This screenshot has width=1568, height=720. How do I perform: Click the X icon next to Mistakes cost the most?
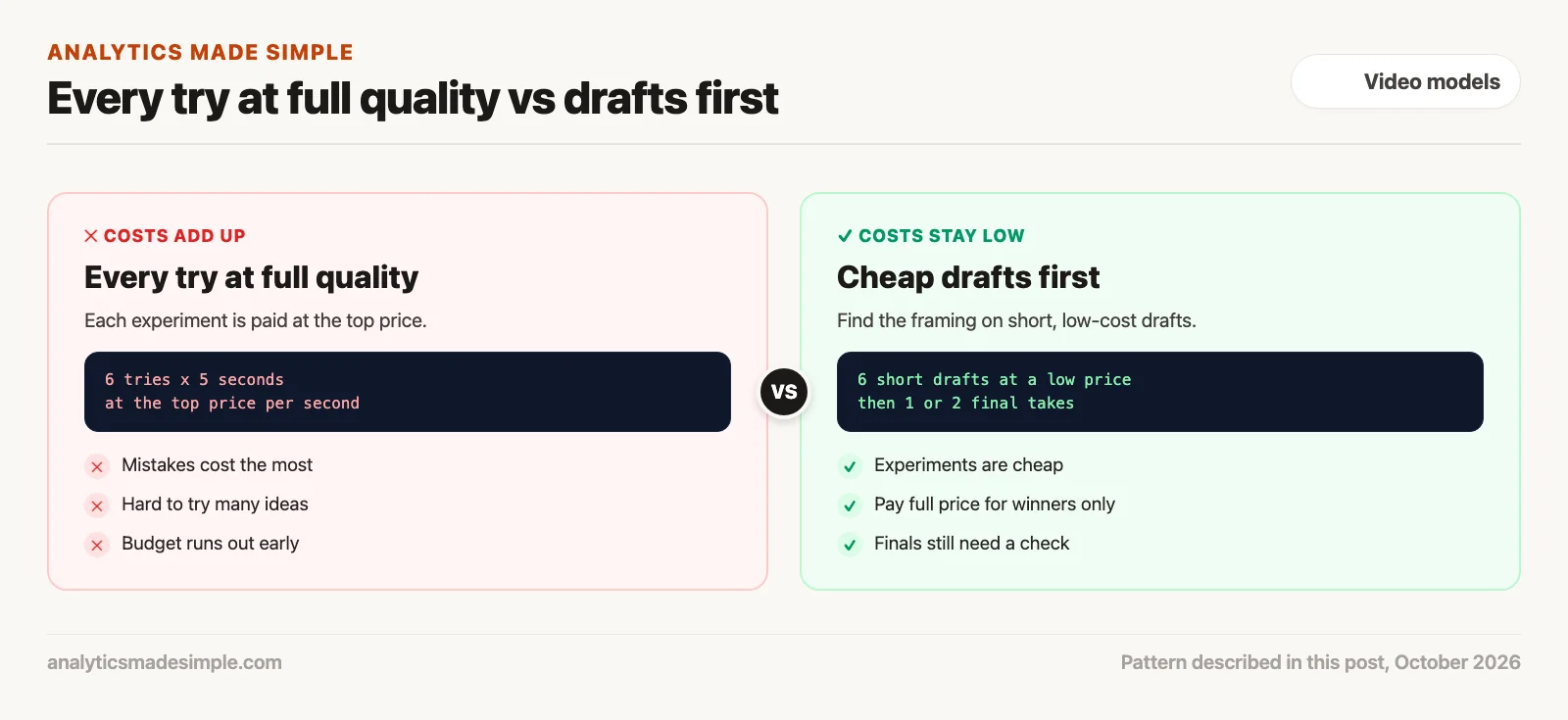click(97, 466)
